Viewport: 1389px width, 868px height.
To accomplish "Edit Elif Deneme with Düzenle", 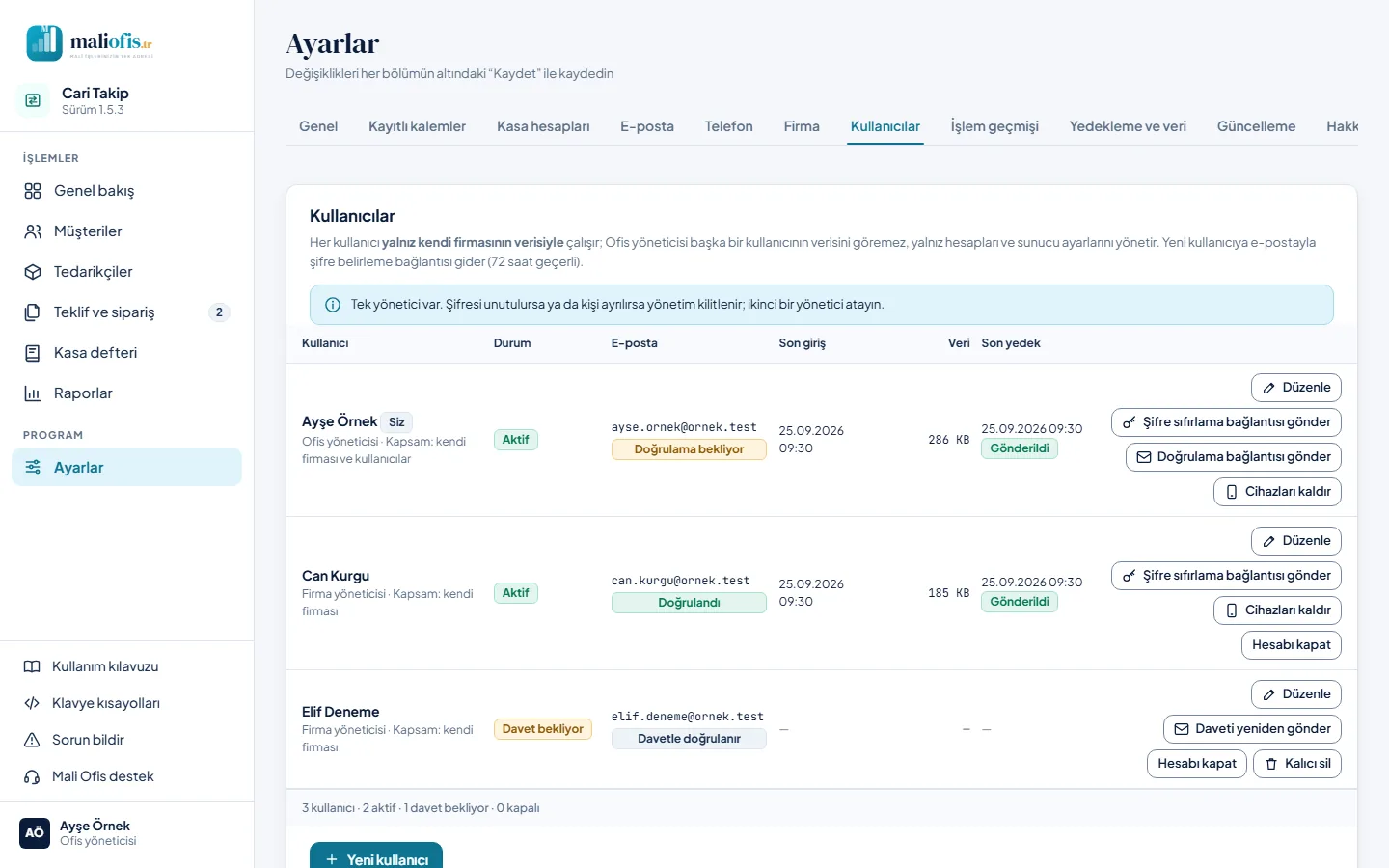I will click(x=1296, y=694).
